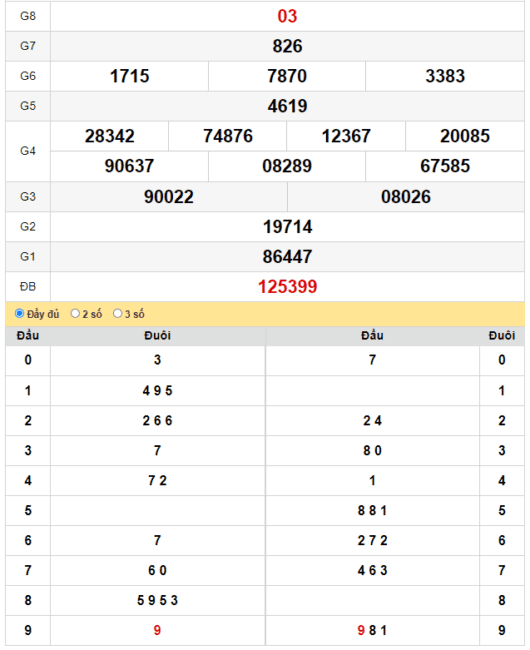
Task: Click the G8 prize number 03
Action: pos(287,16)
